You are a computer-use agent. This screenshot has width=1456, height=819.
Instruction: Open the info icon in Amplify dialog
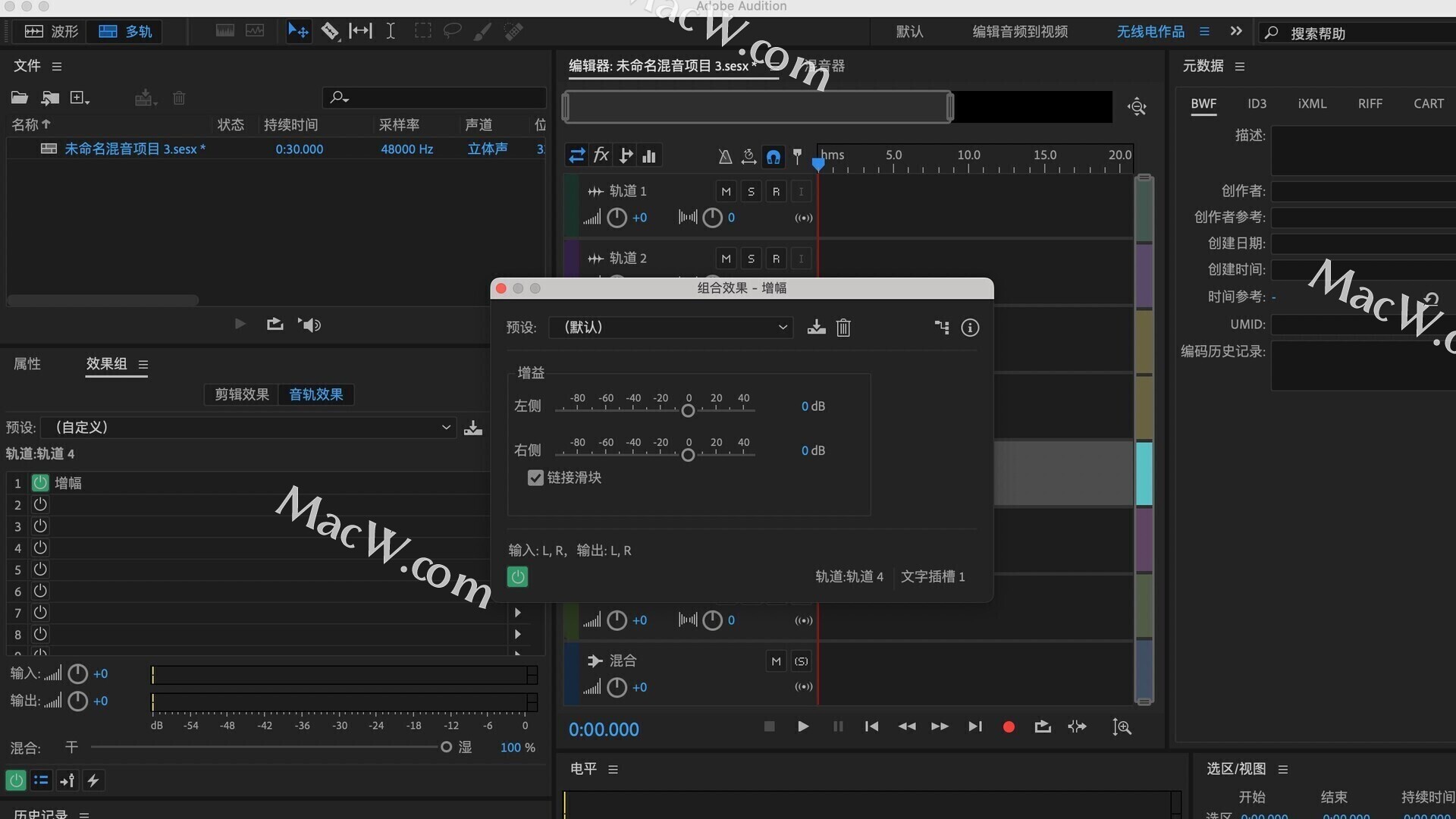tap(970, 328)
